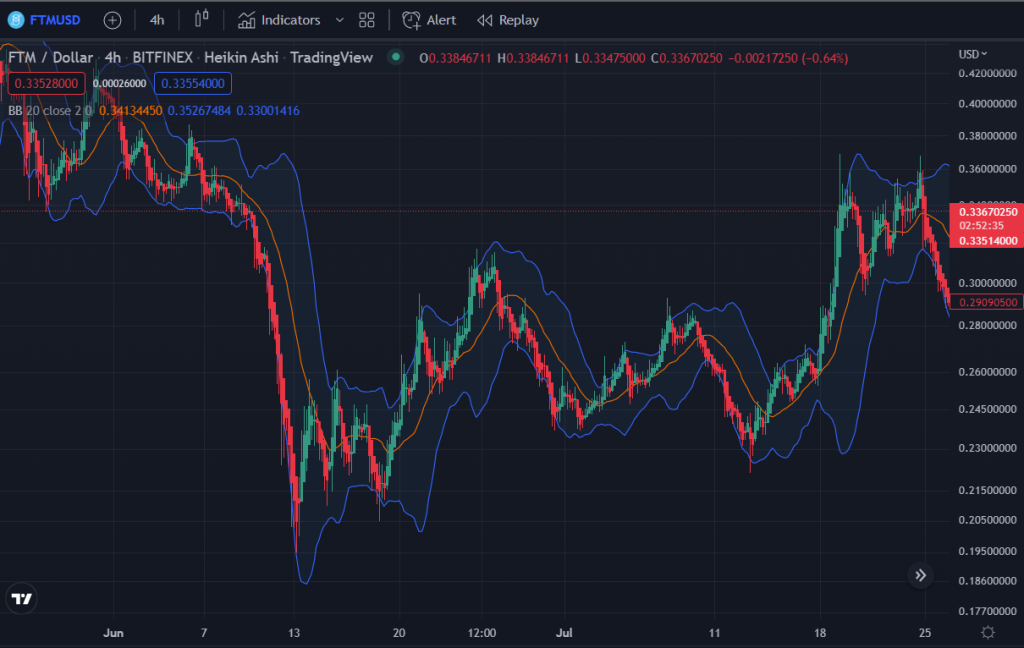Viewport: 1024px width, 648px height.
Task: Click the 0.40000000 price scale value
Action: (x=987, y=104)
